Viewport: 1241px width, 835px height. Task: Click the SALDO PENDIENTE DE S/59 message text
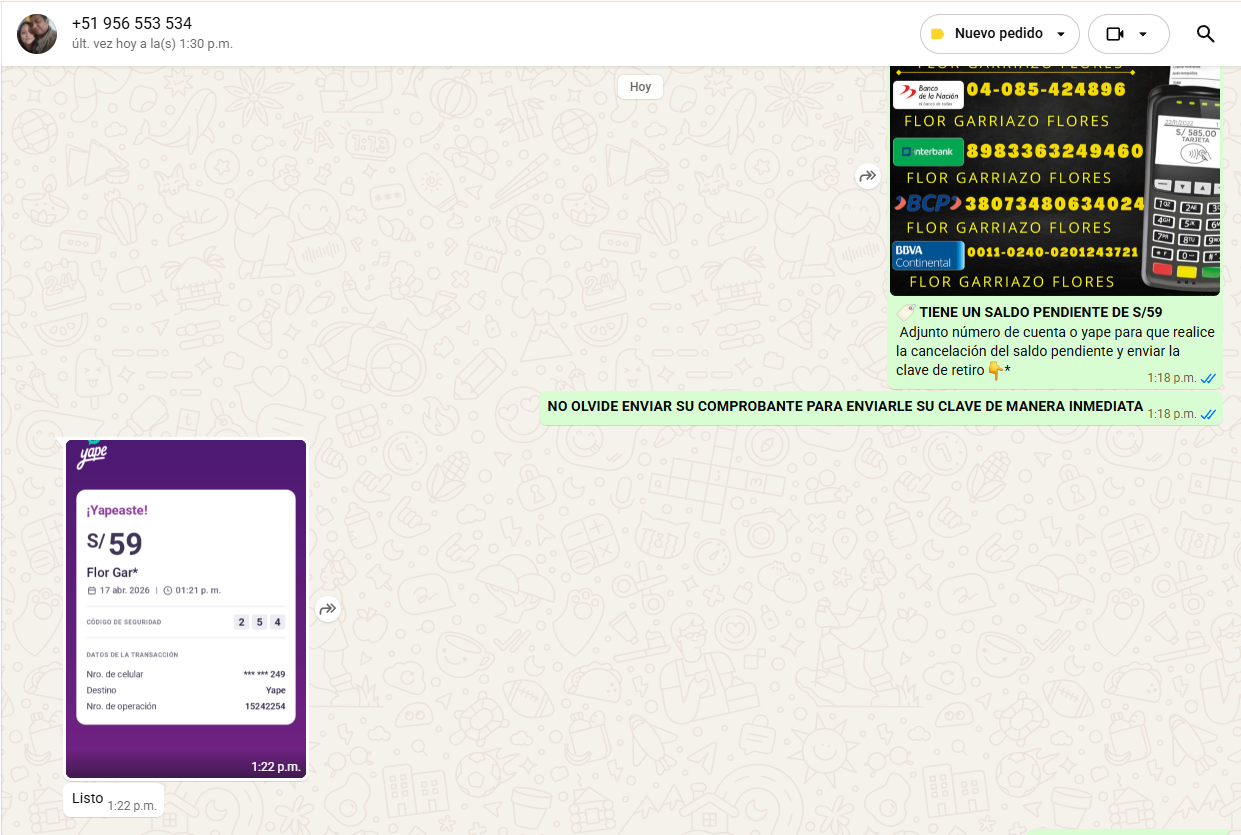point(1040,313)
